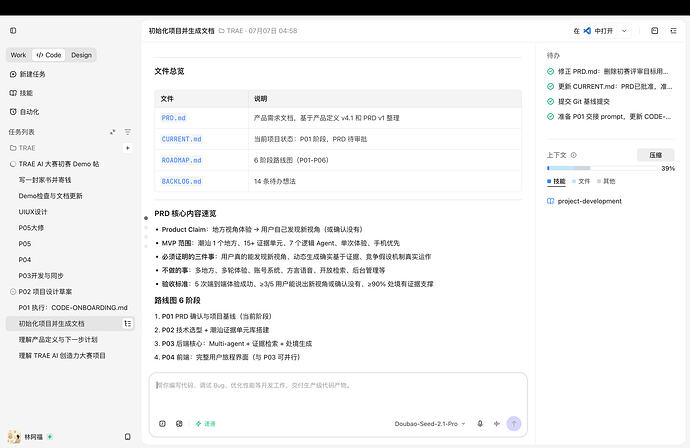Click the context usage progress bar
This screenshot has width=690, height=448.
[x=602, y=168]
